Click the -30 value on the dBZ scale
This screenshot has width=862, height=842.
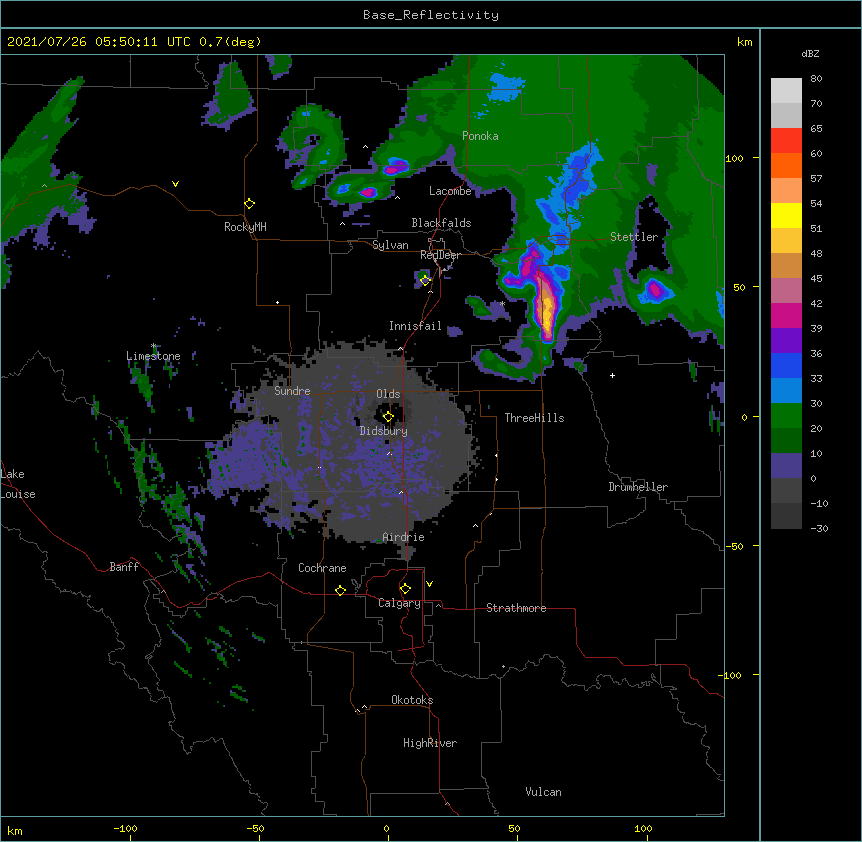pyautogui.click(x=819, y=528)
